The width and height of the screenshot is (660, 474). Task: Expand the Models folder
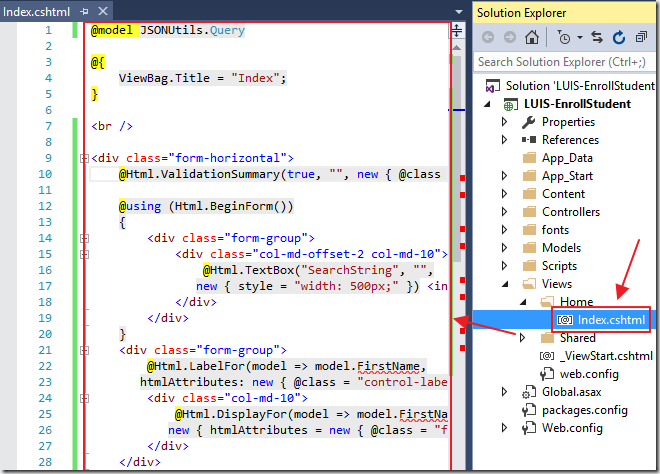[505, 248]
